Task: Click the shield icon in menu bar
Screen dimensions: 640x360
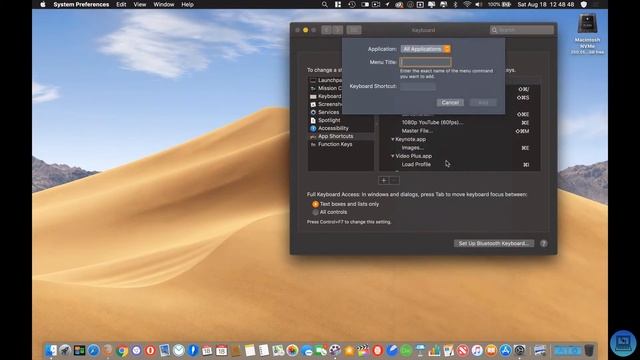Action: click(x=584, y=4)
